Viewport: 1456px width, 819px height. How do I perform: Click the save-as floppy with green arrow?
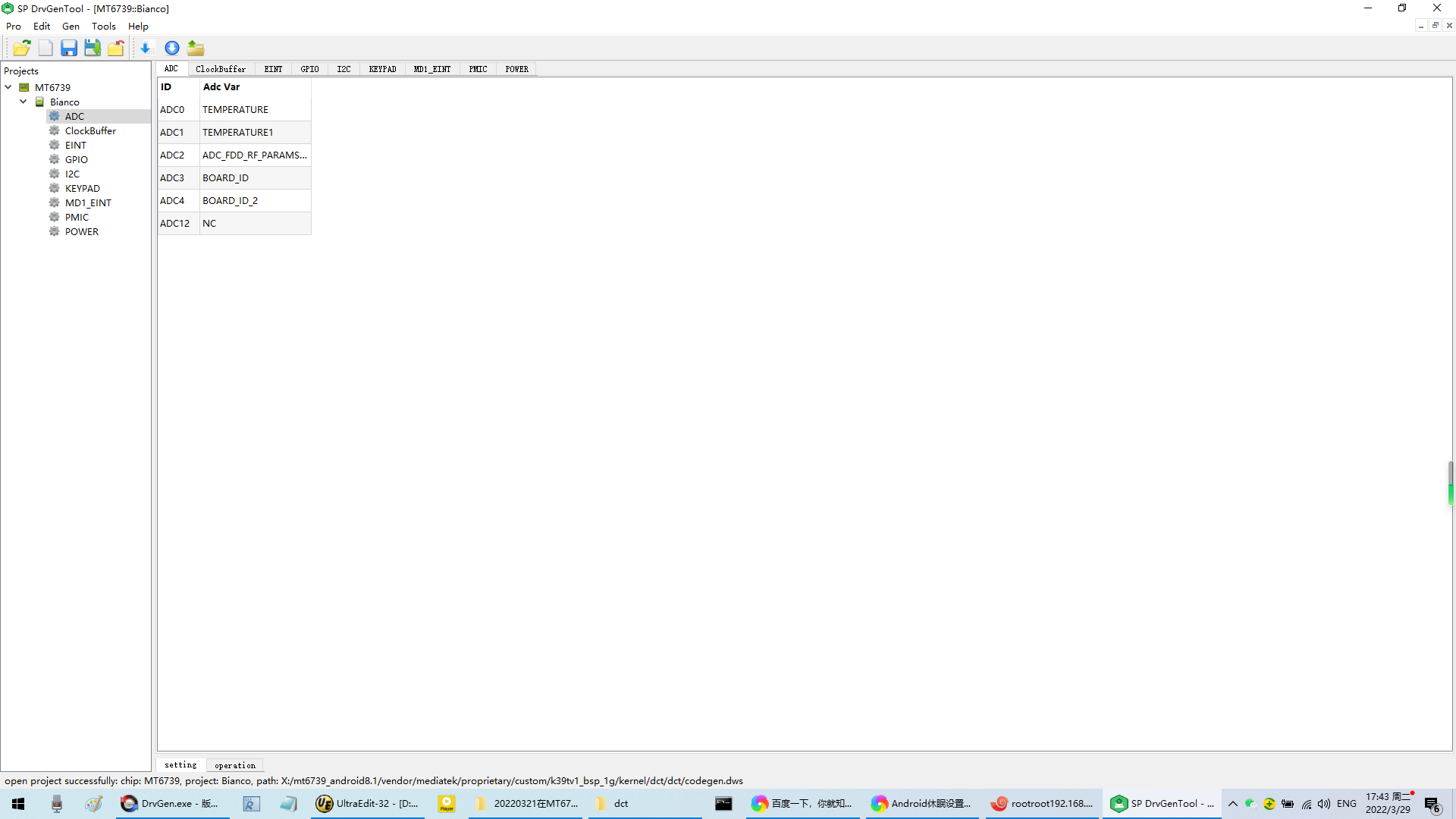click(93, 48)
